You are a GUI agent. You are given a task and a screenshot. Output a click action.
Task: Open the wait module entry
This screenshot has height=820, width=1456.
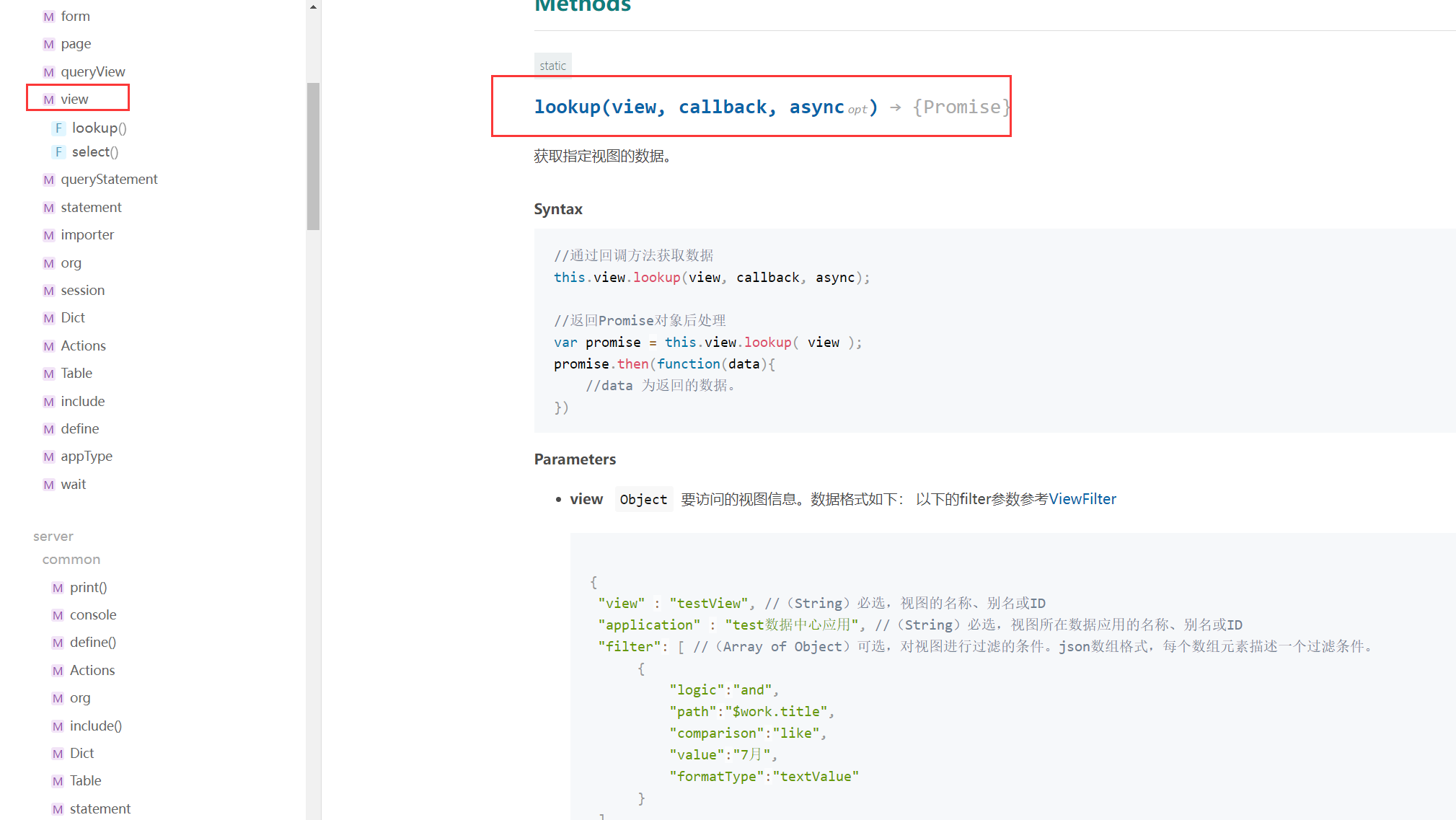click(73, 485)
